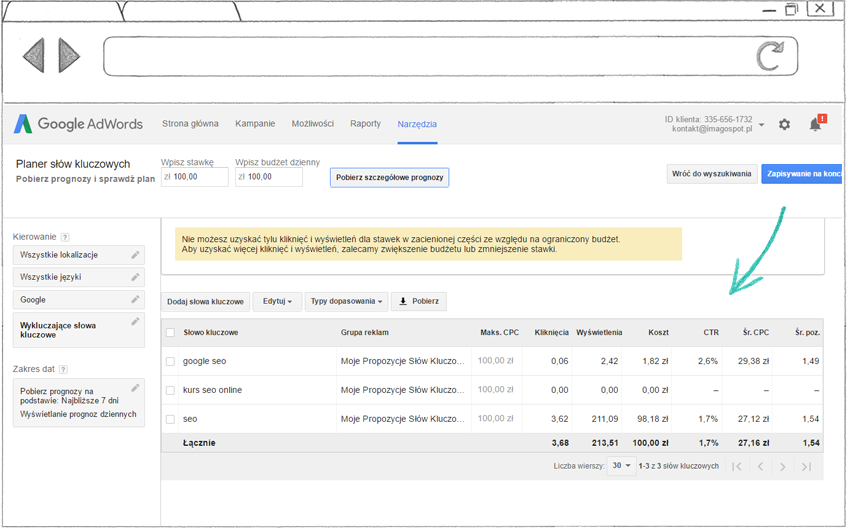Image resolution: width=848 pixels, height=529 pixels.
Task: Click Wróć do wyszukiwania button
Action: [712, 174]
